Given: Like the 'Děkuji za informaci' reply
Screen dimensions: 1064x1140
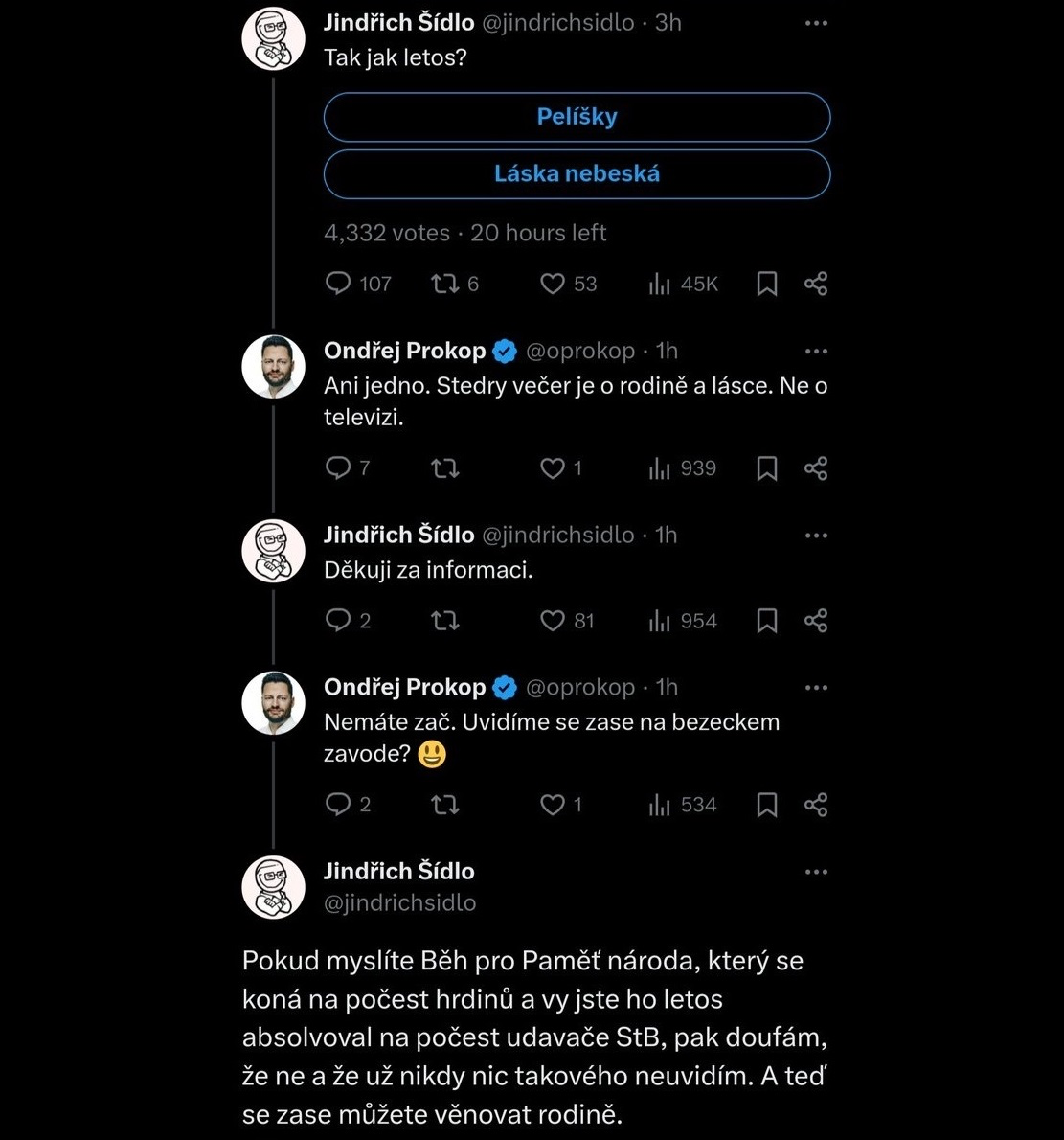Looking at the screenshot, I should pyautogui.click(x=553, y=621).
